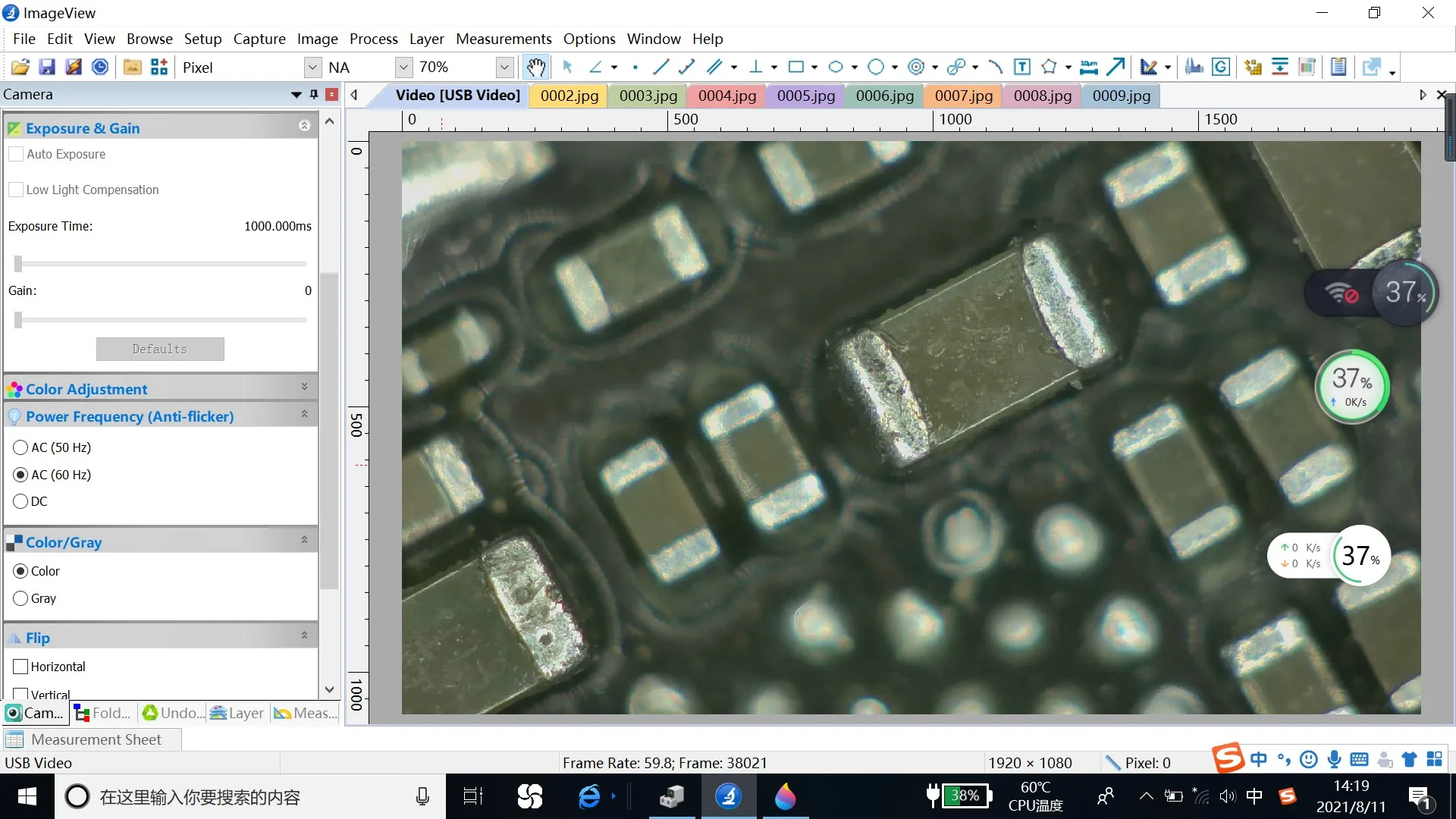Screen dimensions: 1456x819
Task: Open the Open File folder icon
Action: click(x=20, y=67)
